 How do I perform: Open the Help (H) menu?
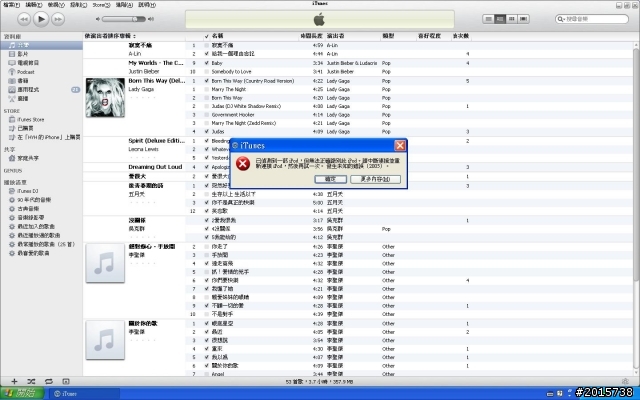(147, 5)
